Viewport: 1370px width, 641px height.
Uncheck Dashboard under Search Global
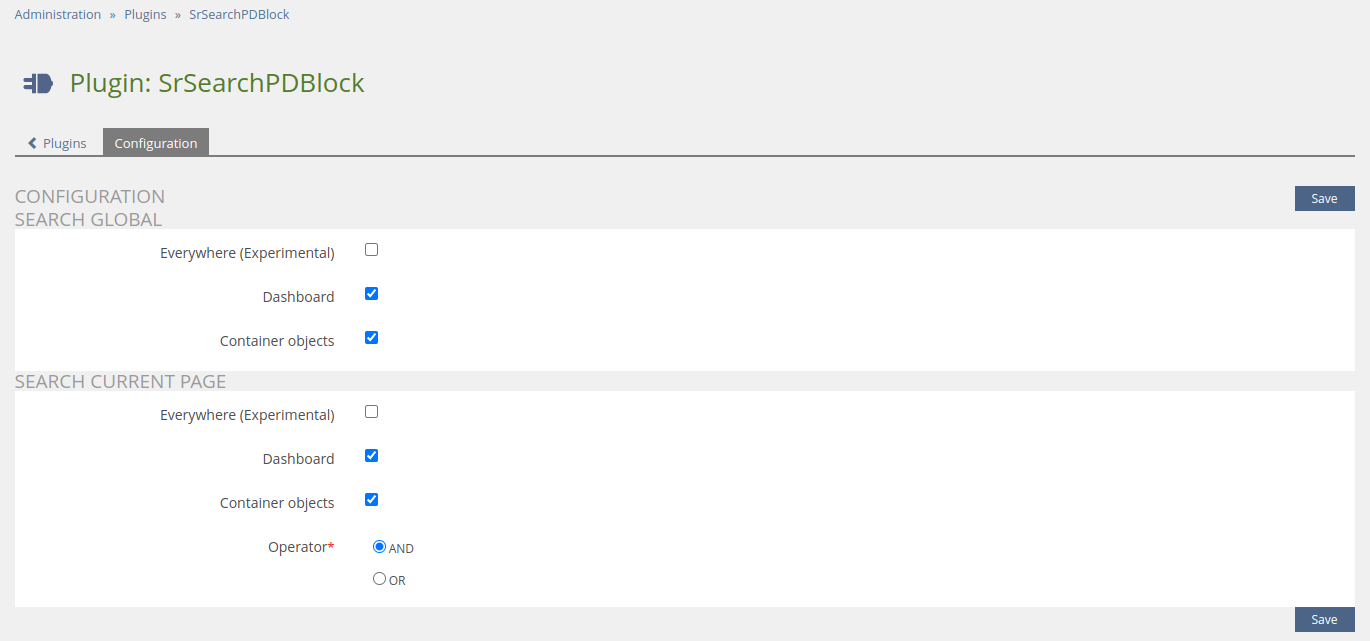pyautogui.click(x=372, y=294)
